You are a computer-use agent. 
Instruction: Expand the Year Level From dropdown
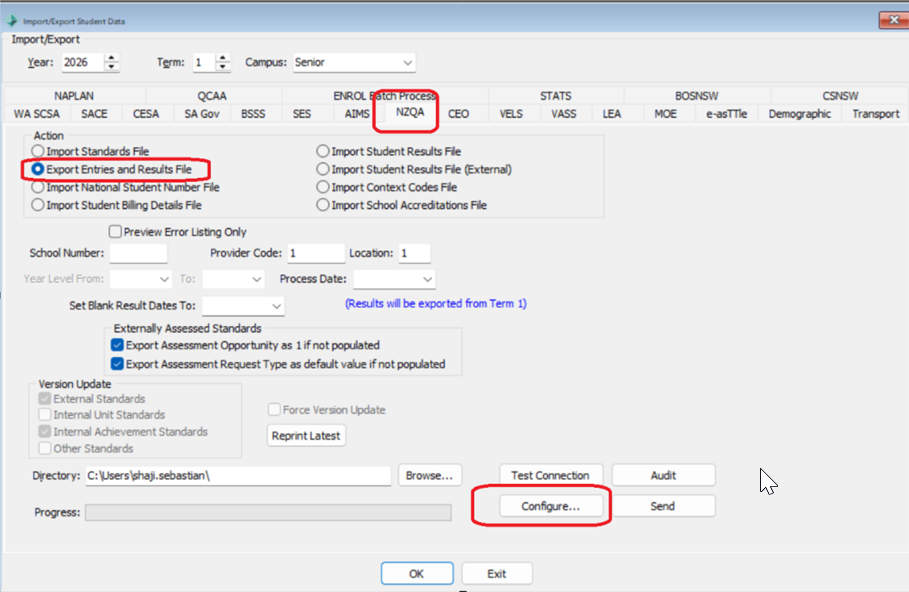click(164, 279)
